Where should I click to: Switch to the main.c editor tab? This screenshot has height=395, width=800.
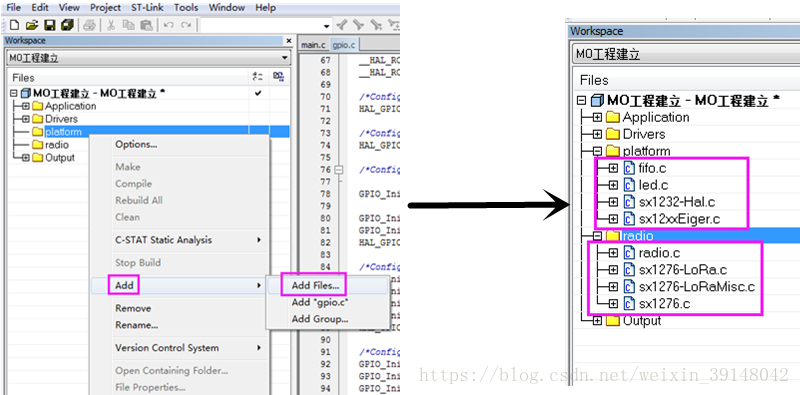pyautogui.click(x=313, y=45)
